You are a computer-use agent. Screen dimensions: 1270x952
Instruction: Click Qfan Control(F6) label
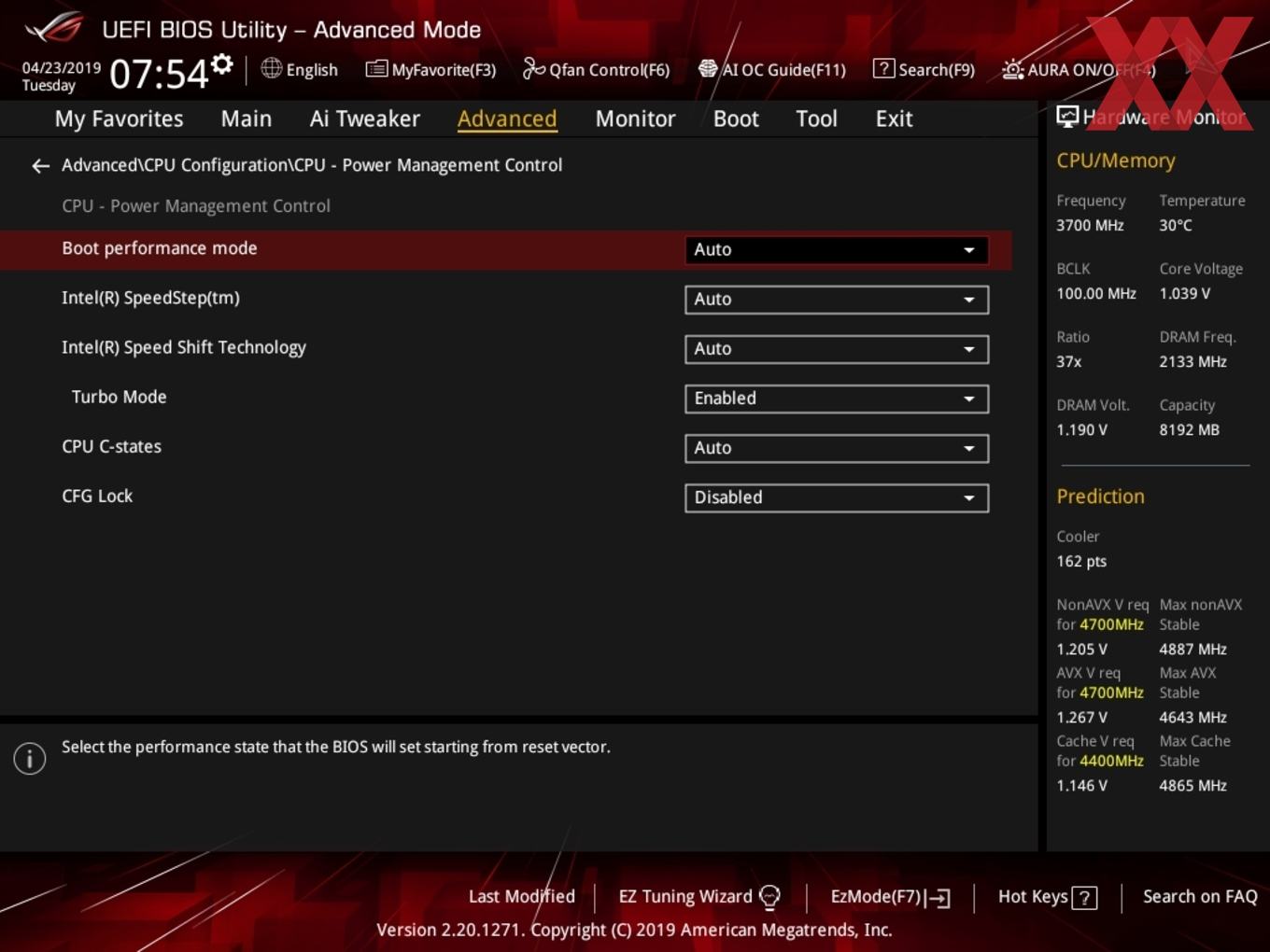609,70
